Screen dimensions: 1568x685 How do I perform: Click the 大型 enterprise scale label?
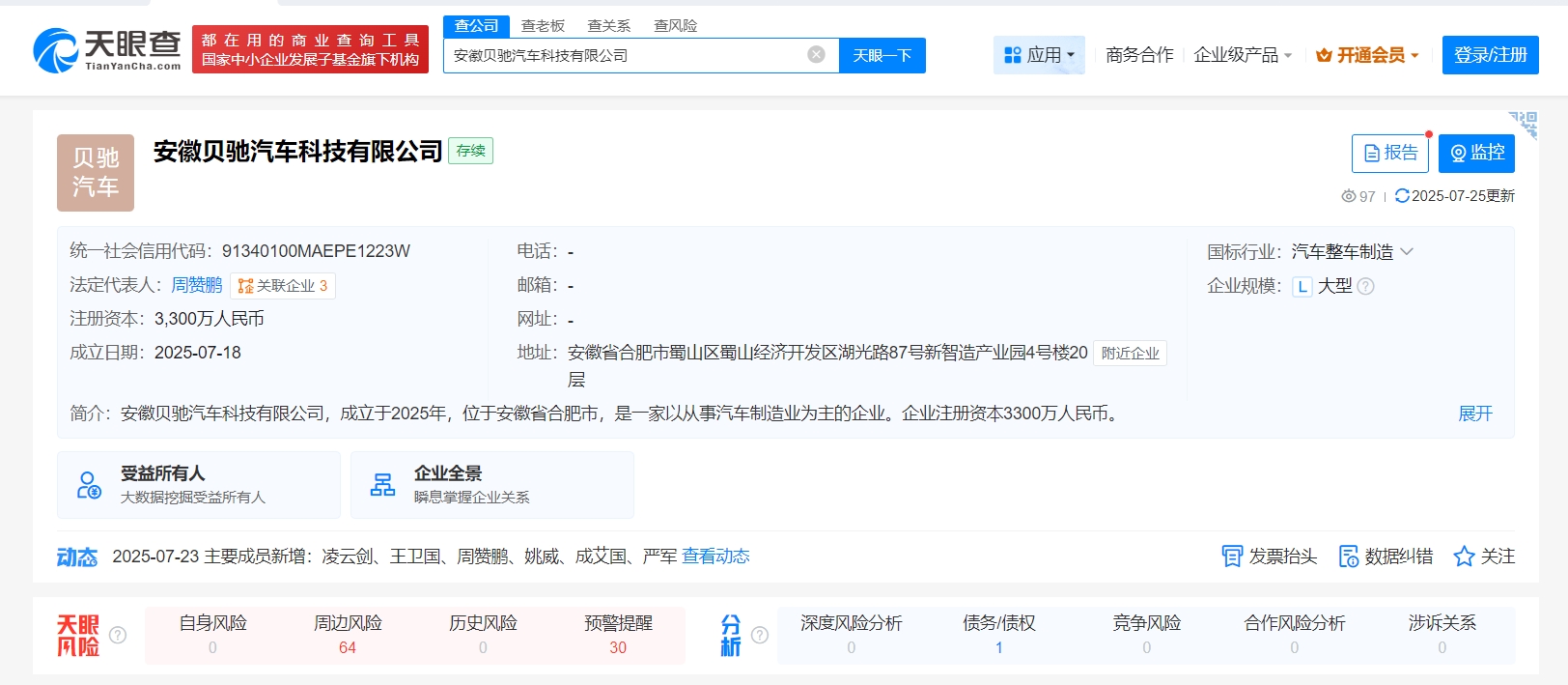point(1335,286)
